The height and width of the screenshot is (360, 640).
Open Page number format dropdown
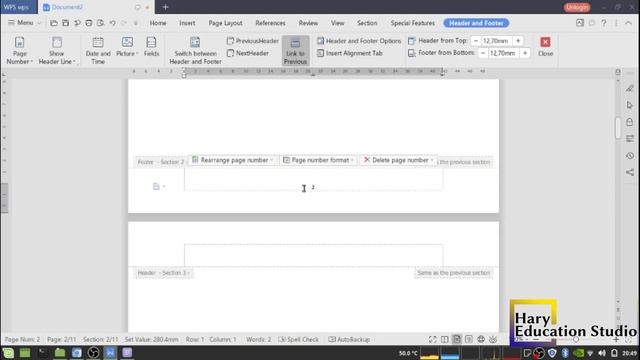coord(318,160)
